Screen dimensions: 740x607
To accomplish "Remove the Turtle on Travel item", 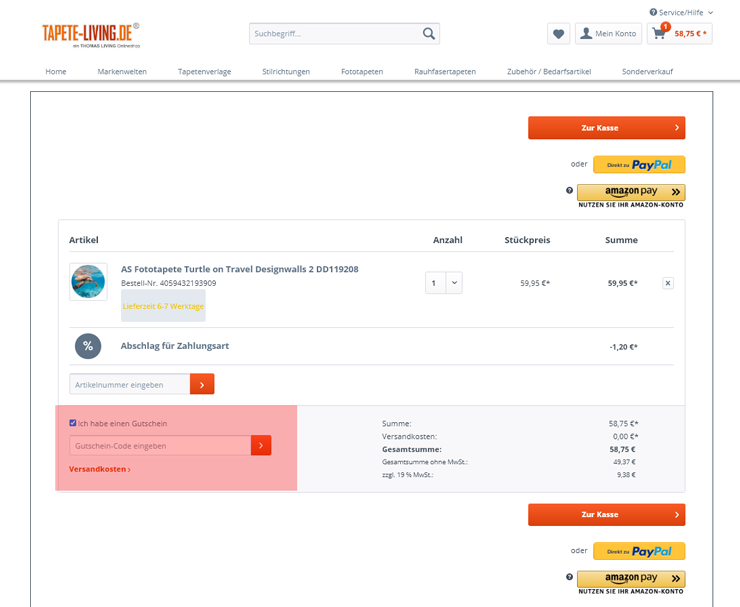I will click(x=667, y=283).
